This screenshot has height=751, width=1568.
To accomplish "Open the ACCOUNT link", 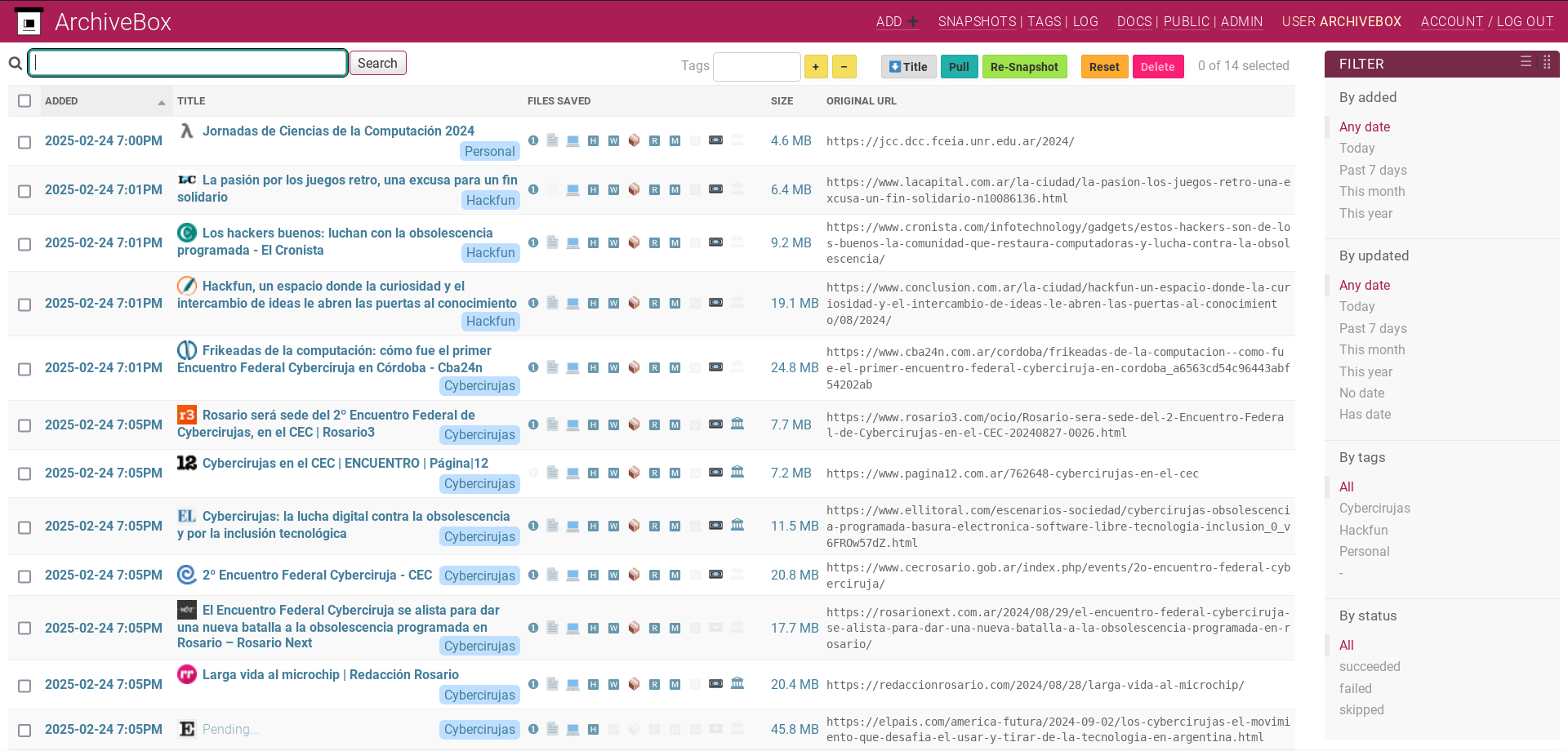I will click(x=1451, y=22).
